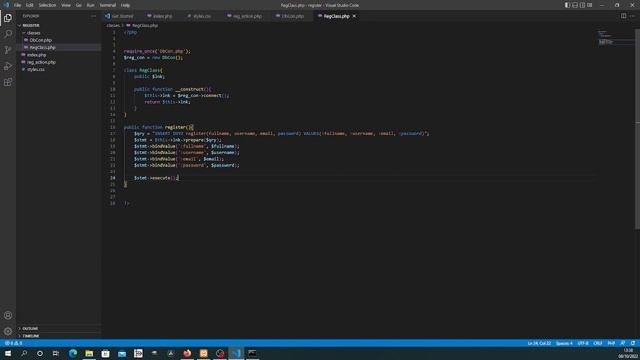Click the split editor right icon
640x360 pixels.
pos(623,16)
